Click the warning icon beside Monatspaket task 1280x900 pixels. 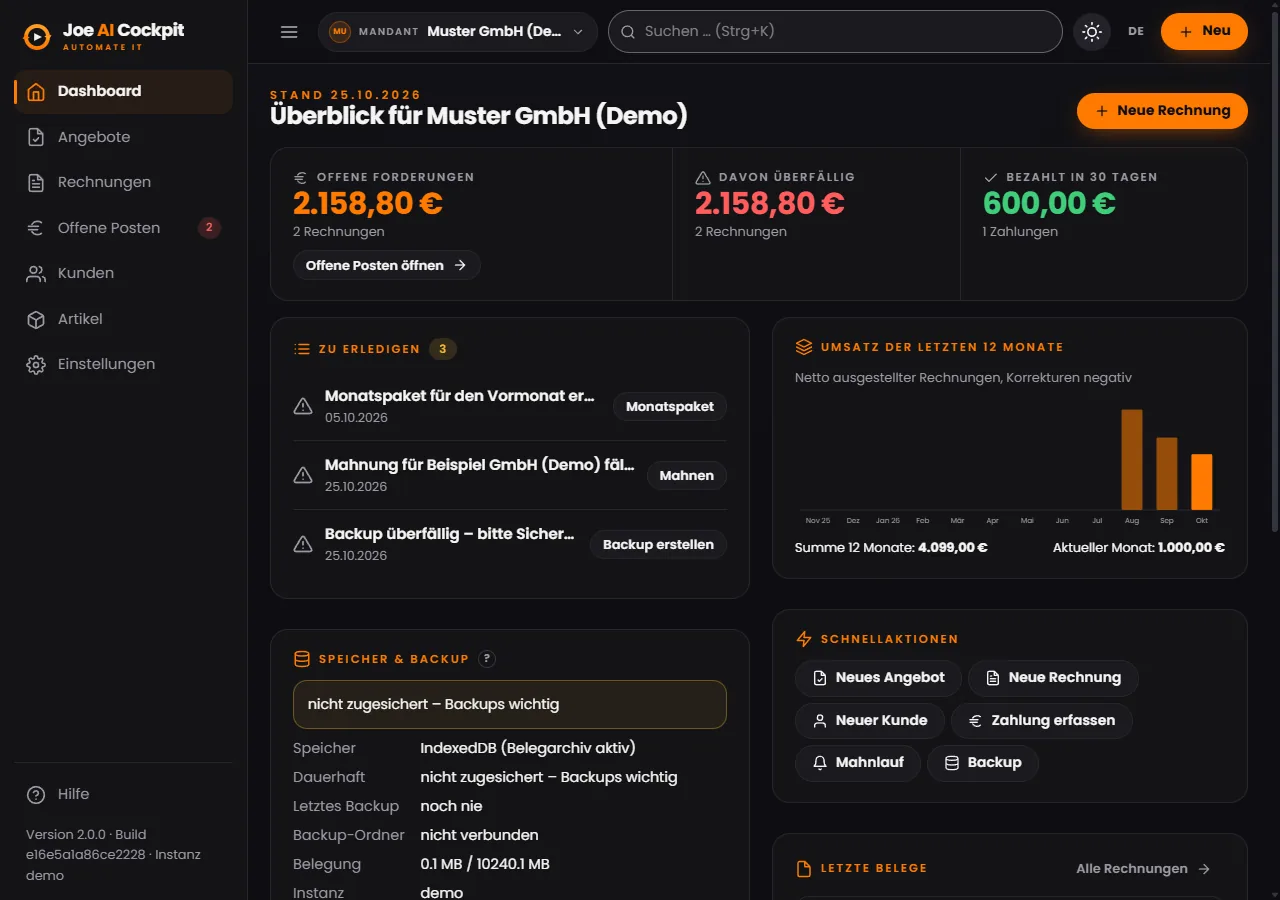click(303, 406)
